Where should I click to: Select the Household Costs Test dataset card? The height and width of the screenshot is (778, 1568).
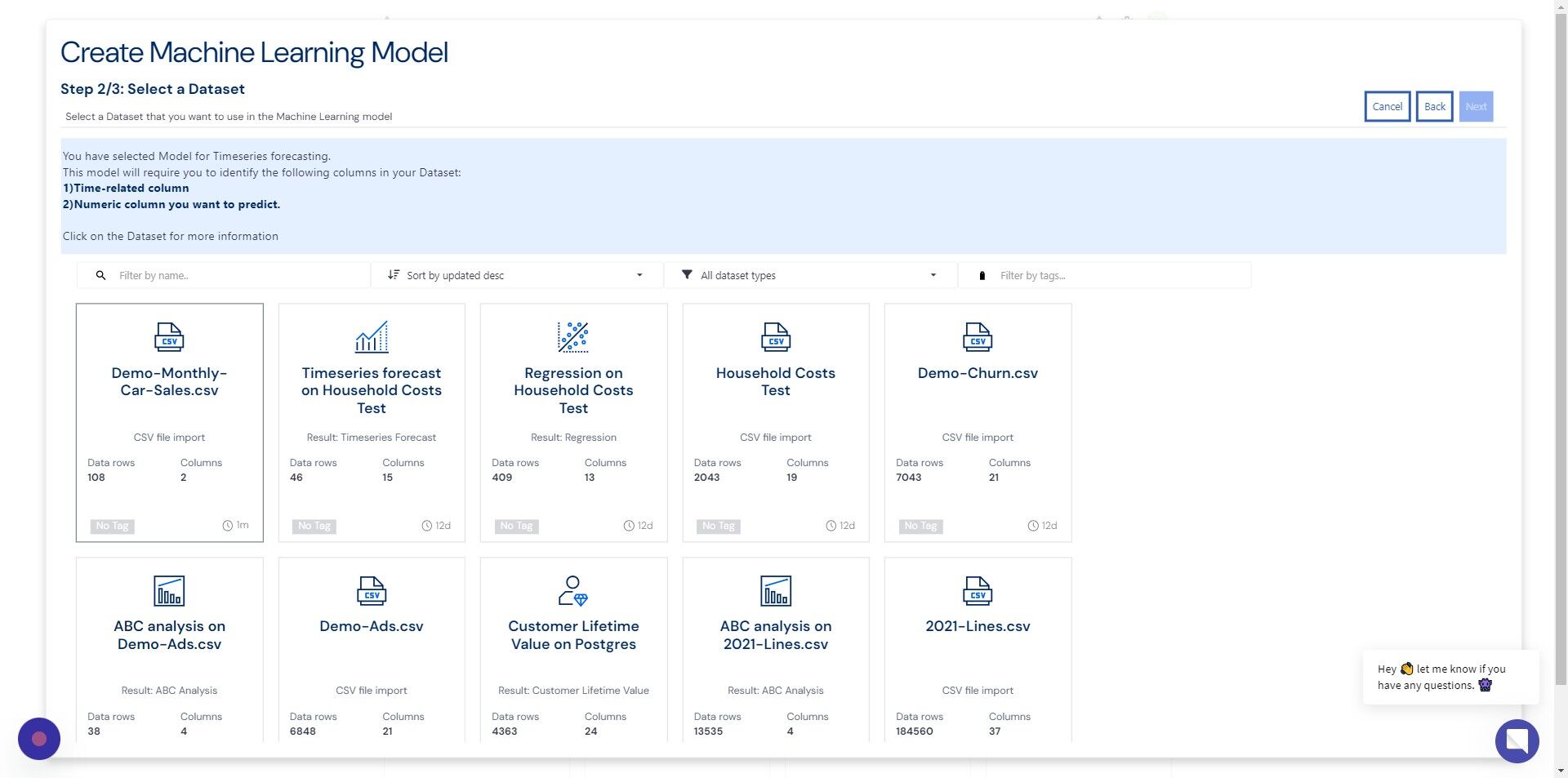pos(776,423)
